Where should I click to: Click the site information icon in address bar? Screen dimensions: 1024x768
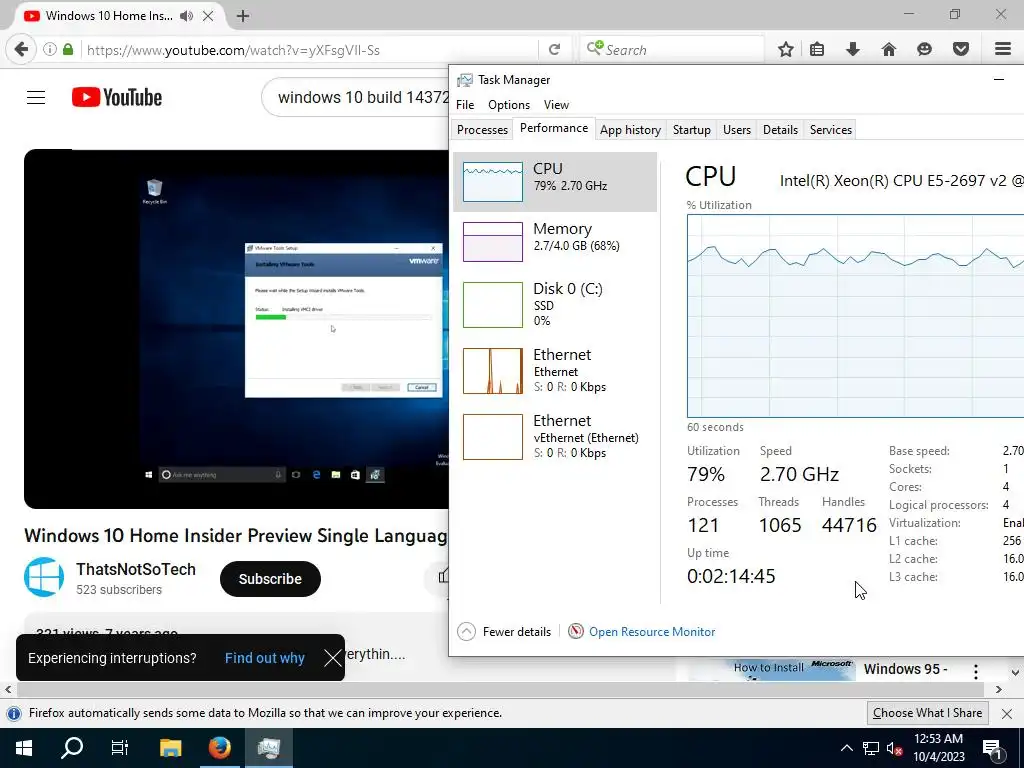[50, 50]
